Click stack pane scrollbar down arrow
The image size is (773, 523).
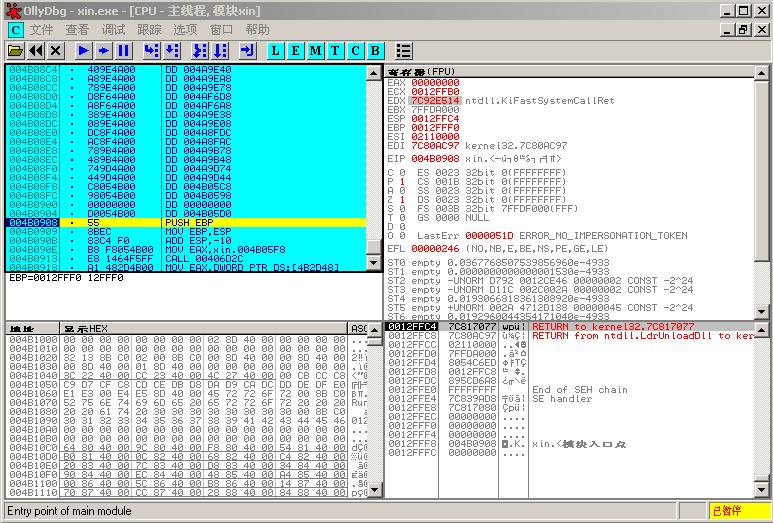click(x=761, y=489)
